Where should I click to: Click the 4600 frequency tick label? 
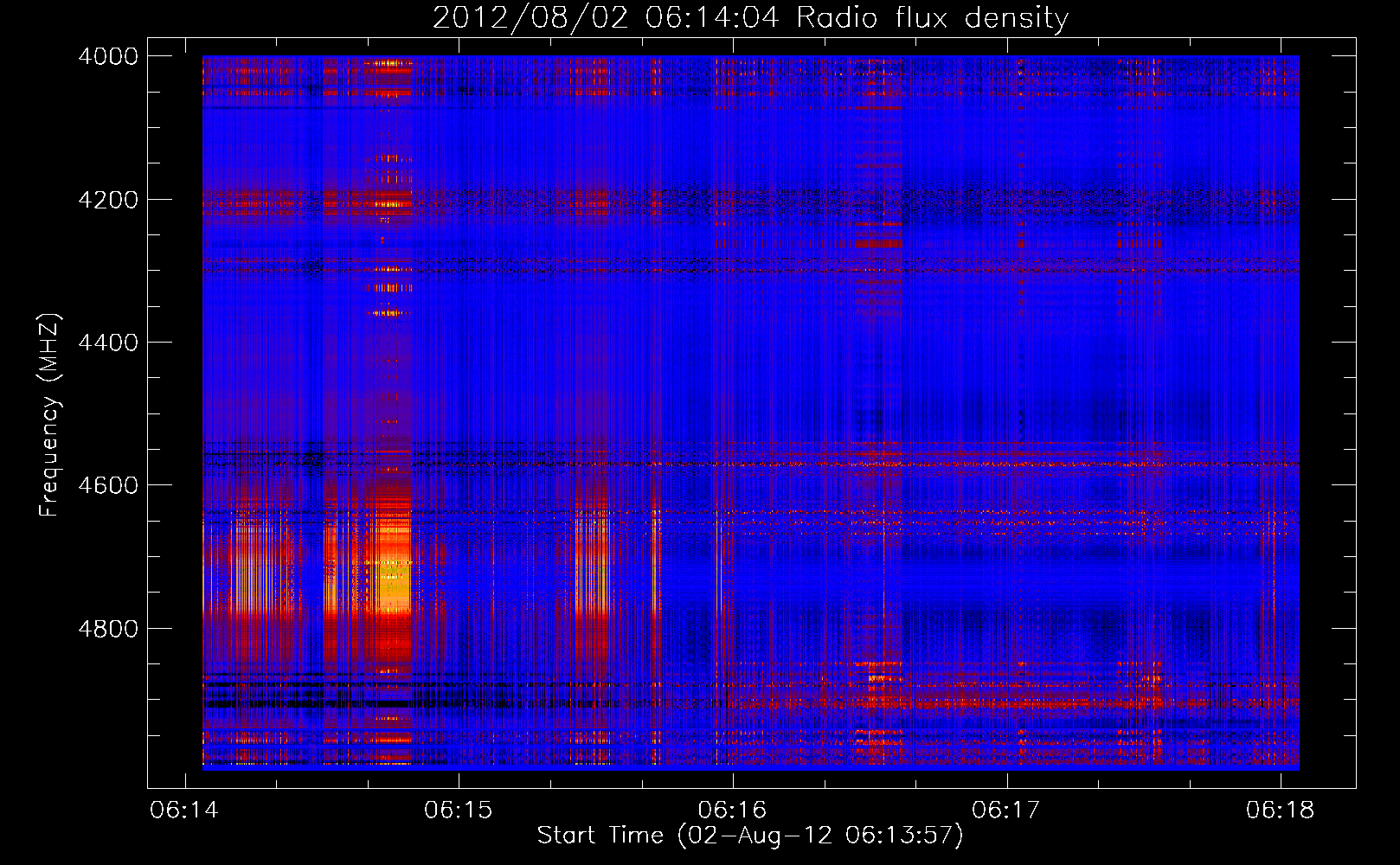[x=108, y=485]
